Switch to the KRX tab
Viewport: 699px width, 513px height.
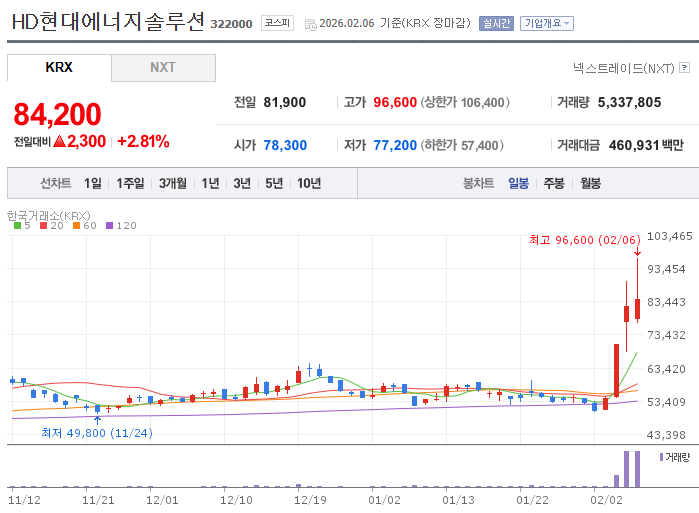tap(59, 67)
